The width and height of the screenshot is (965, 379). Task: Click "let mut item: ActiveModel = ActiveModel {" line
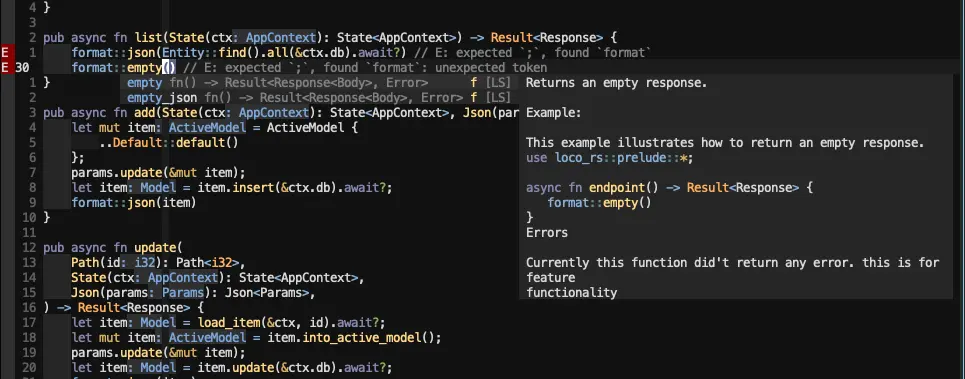coord(214,128)
